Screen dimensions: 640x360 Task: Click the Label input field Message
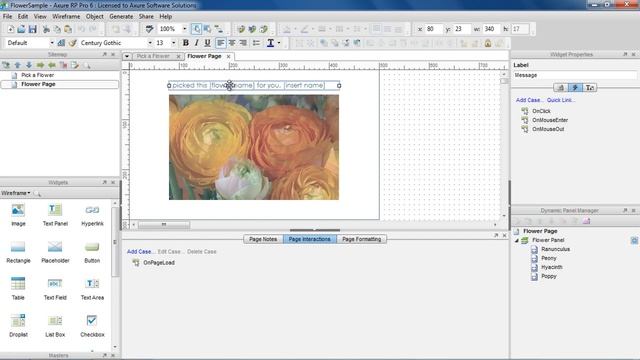click(574, 75)
